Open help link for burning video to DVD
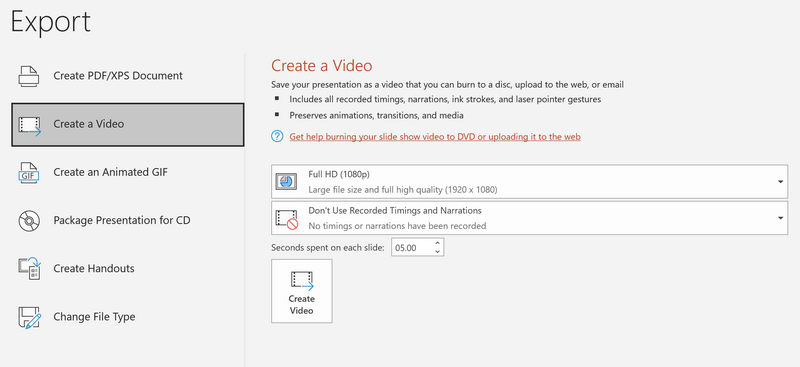 [x=435, y=137]
